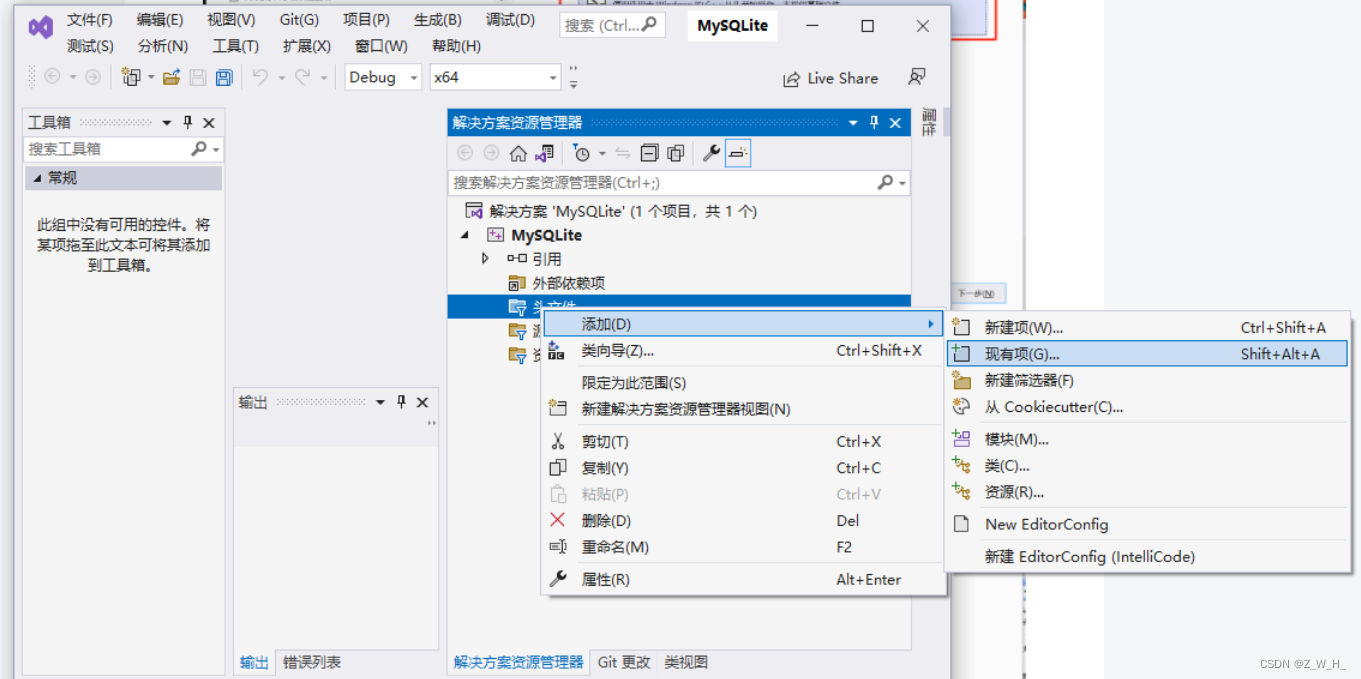Click the Solution Explorer search magnifier icon
The height and width of the screenshot is (679, 1361).
tap(885, 182)
